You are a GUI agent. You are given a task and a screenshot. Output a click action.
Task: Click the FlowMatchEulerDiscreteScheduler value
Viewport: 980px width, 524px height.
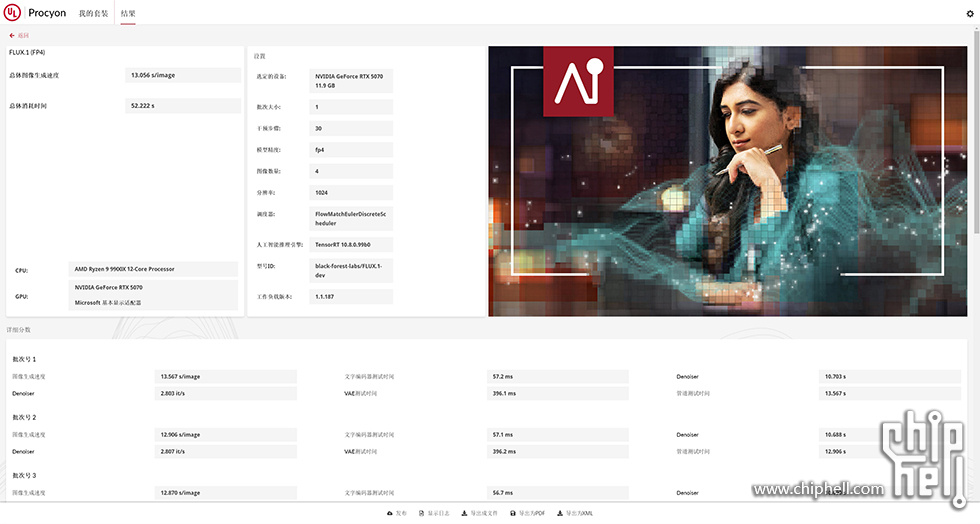click(x=351, y=218)
